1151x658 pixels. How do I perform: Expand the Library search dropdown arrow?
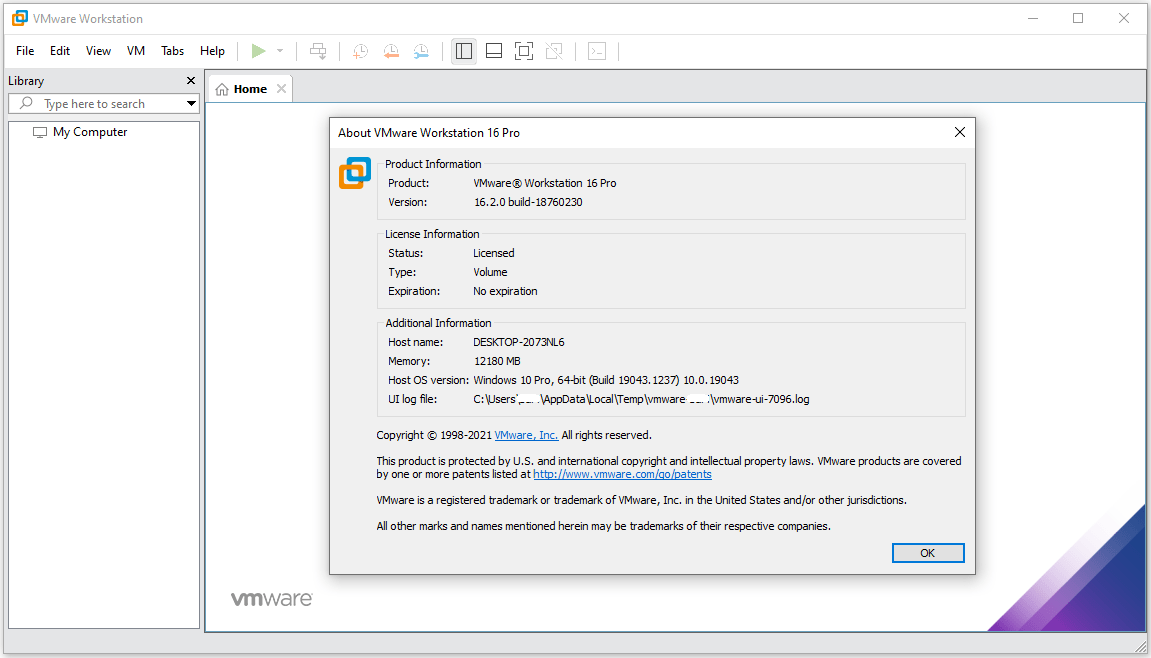coord(191,104)
